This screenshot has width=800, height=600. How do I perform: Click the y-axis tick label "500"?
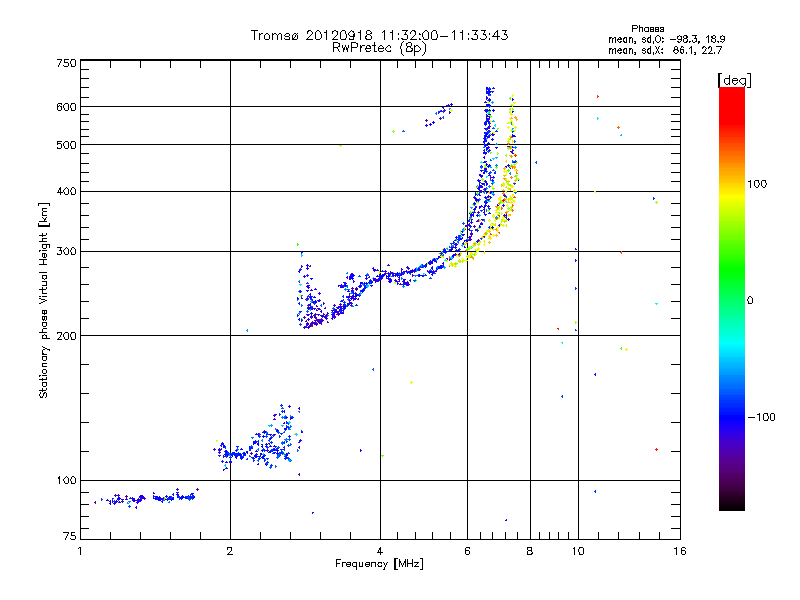click(x=66, y=145)
